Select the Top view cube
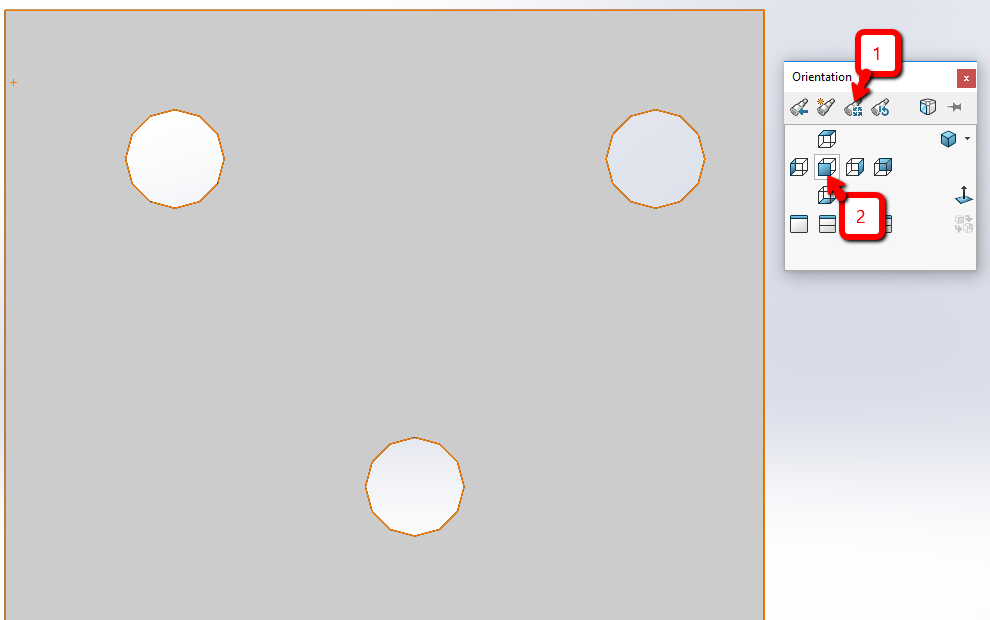990x620 pixels. pos(826,139)
